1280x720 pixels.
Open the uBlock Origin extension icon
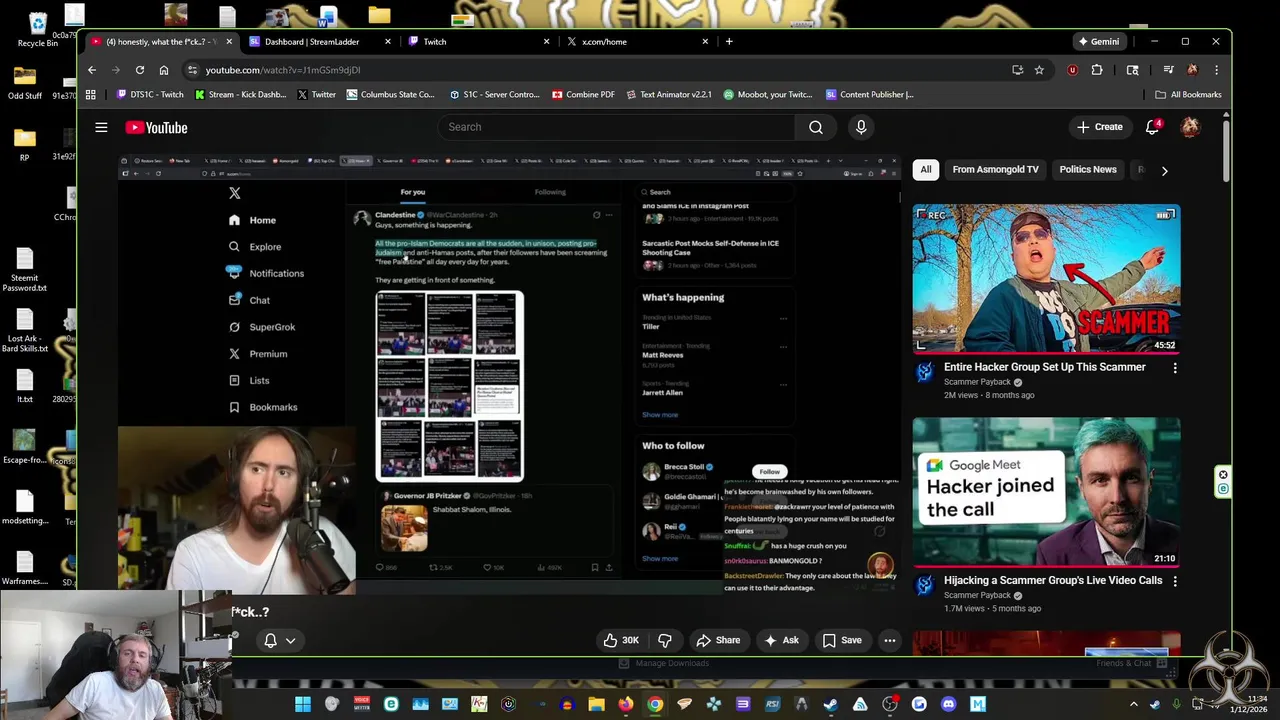tap(1073, 70)
